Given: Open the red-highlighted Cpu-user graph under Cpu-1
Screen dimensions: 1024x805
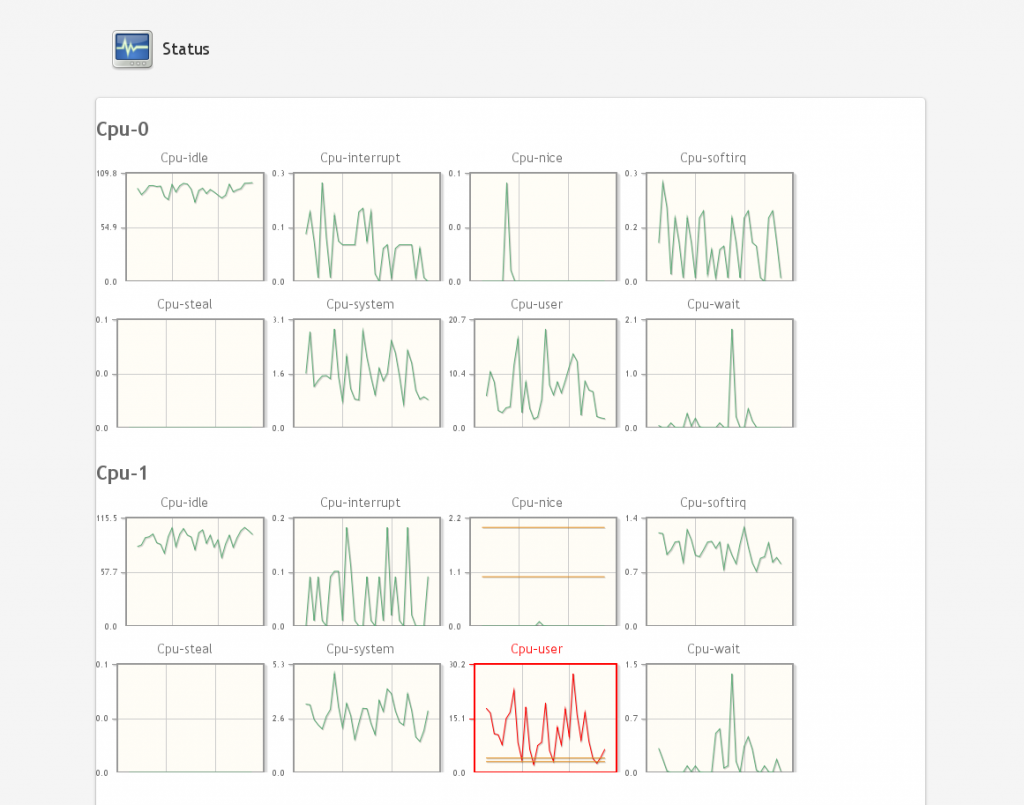Looking at the screenshot, I should tap(545, 718).
